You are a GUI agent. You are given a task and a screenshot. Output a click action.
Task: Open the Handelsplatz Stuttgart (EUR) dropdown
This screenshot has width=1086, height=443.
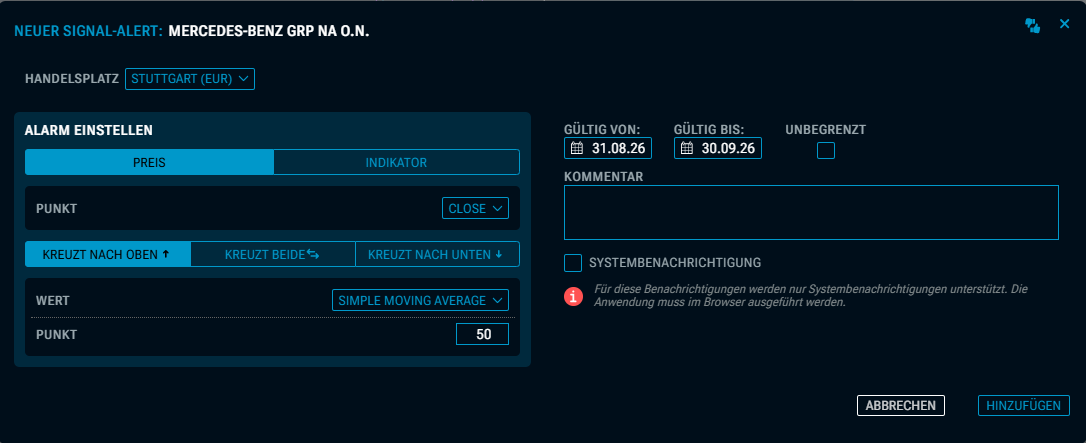[x=190, y=79]
